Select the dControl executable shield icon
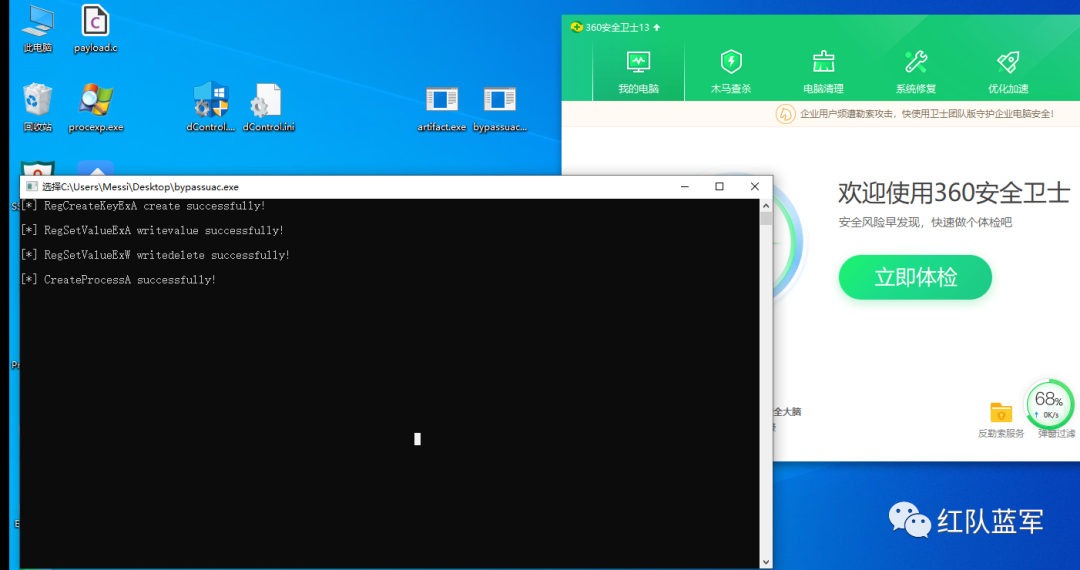1080x570 pixels. point(211,108)
